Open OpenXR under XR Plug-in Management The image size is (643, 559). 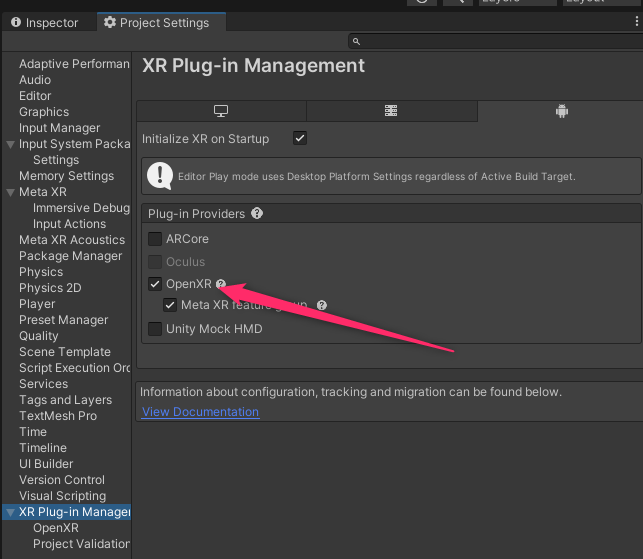pos(56,528)
